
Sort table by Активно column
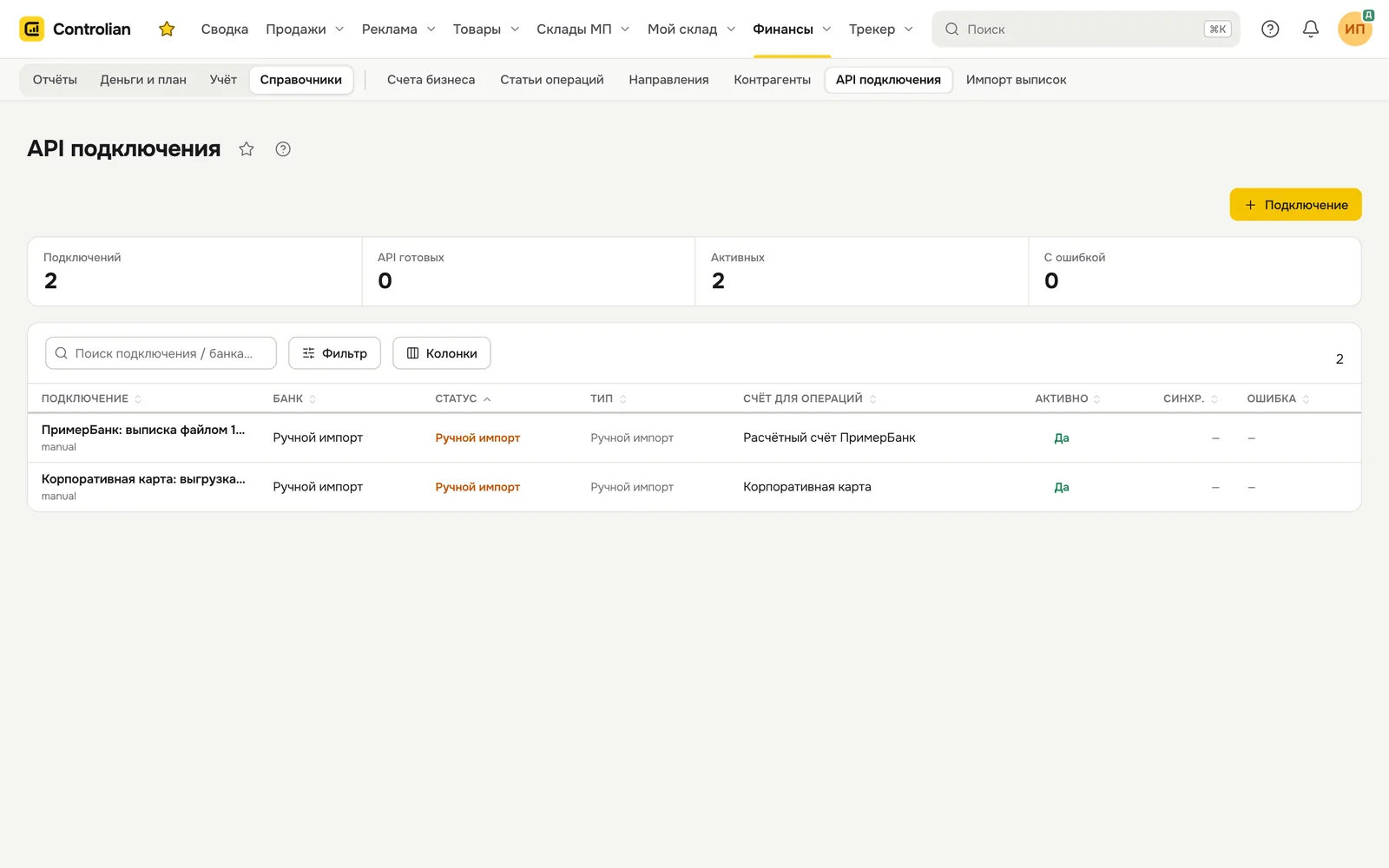point(1068,398)
